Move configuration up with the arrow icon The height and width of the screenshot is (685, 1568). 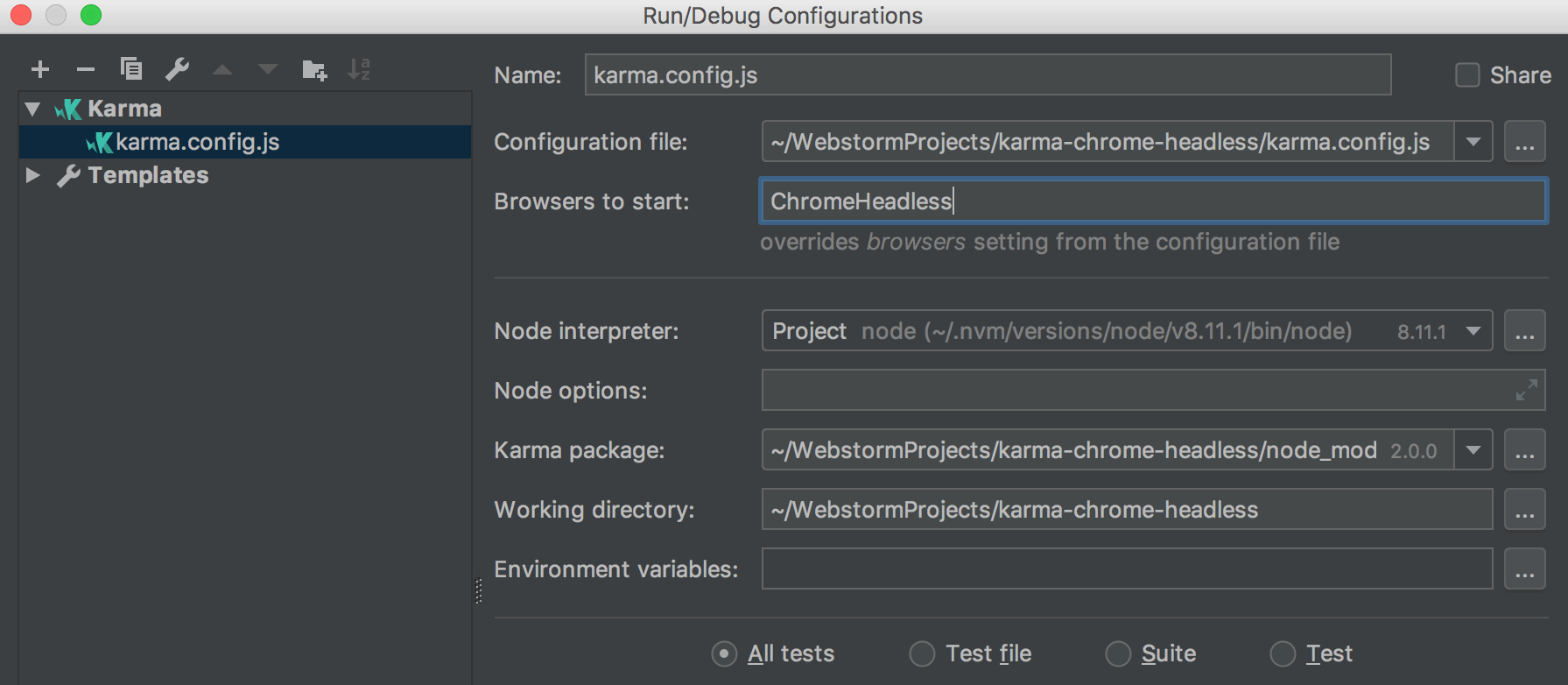pos(223,69)
